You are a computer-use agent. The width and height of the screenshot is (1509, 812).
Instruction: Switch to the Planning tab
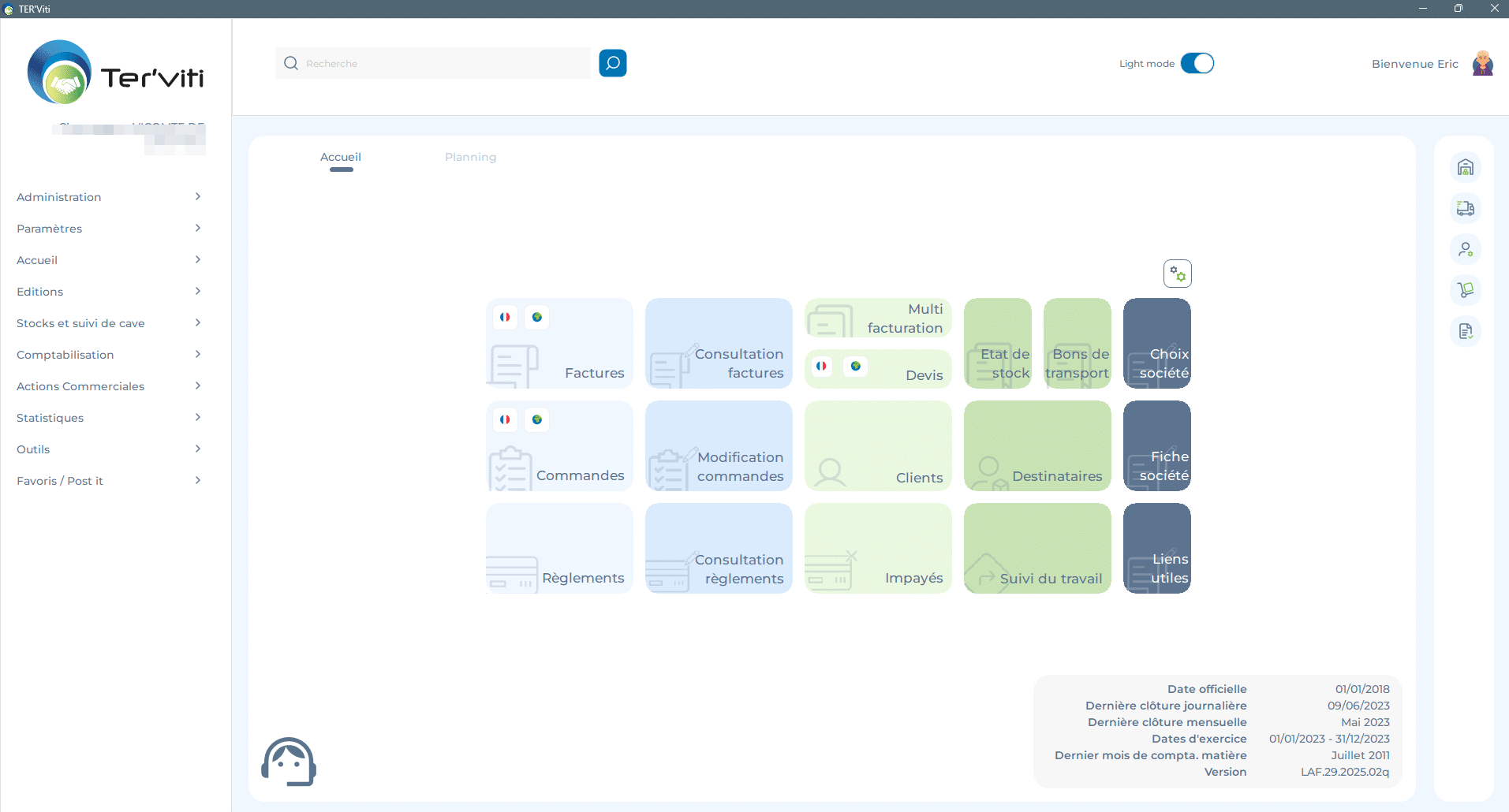(x=470, y=157)
